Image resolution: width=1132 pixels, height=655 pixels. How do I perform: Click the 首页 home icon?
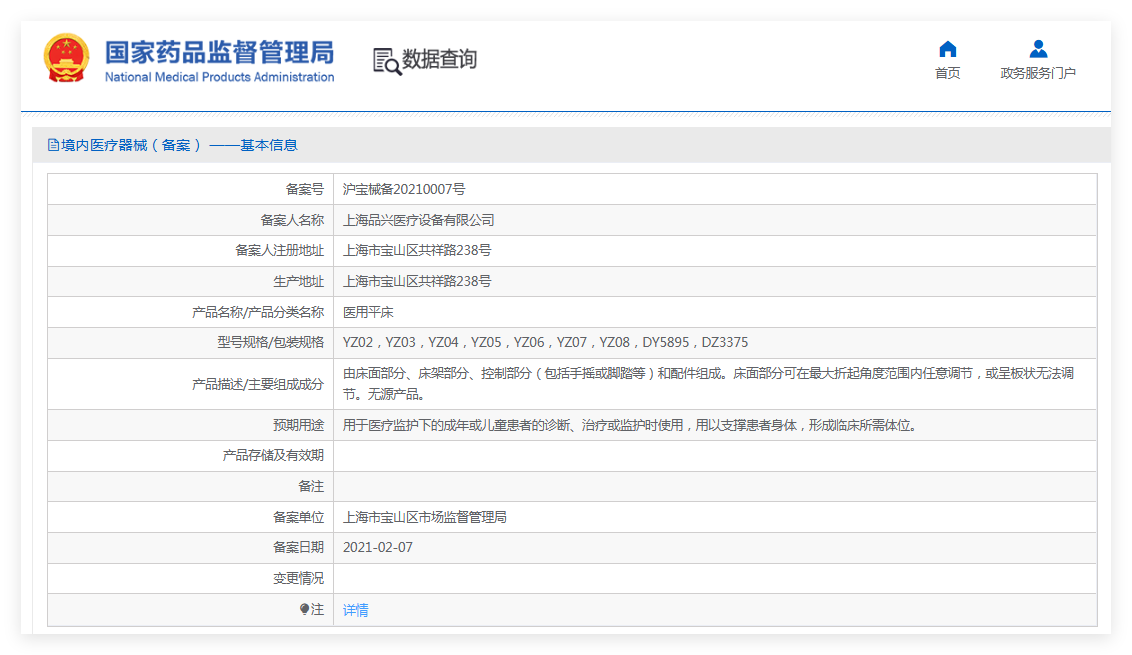[947, 49]
